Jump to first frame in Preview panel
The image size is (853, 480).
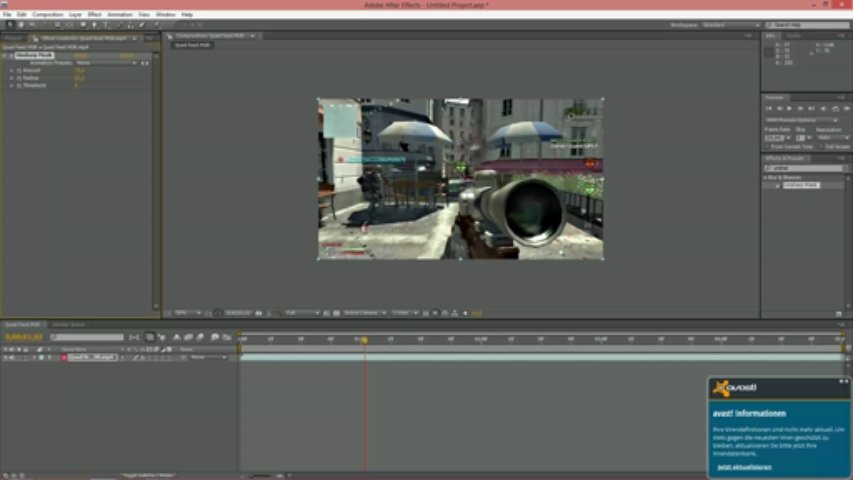click(769, 108)
